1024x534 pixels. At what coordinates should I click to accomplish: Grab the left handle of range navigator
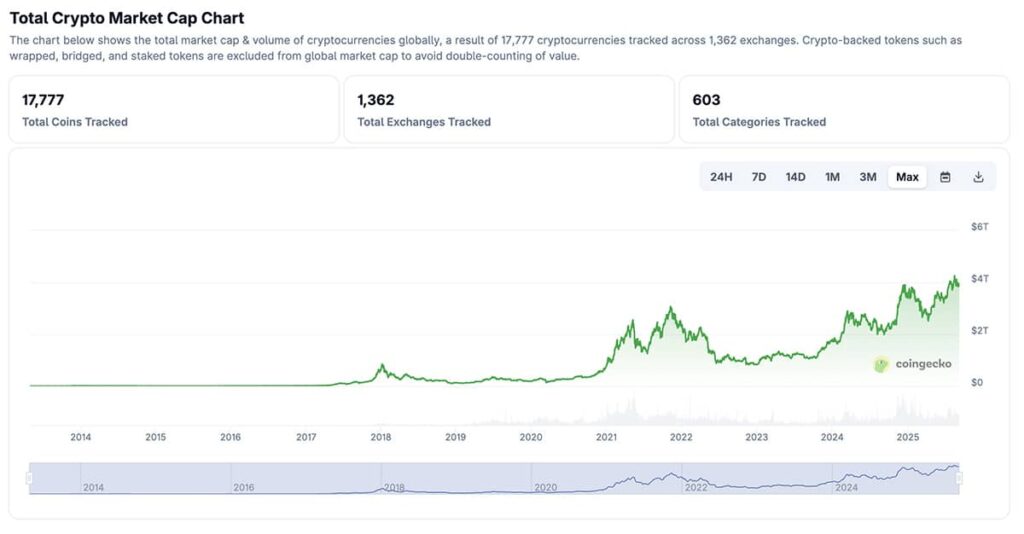click(x=29, y=479)
